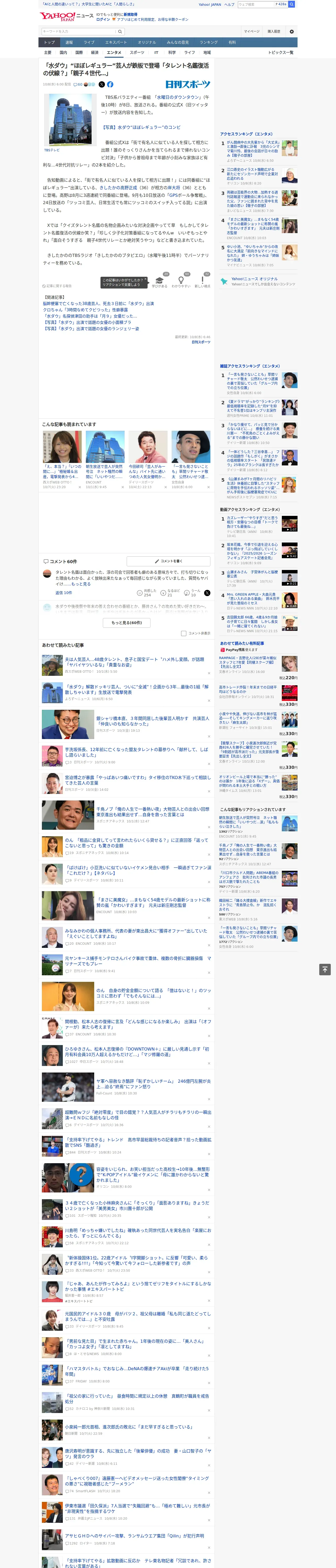Click the article comment count bubble icon

76,85
